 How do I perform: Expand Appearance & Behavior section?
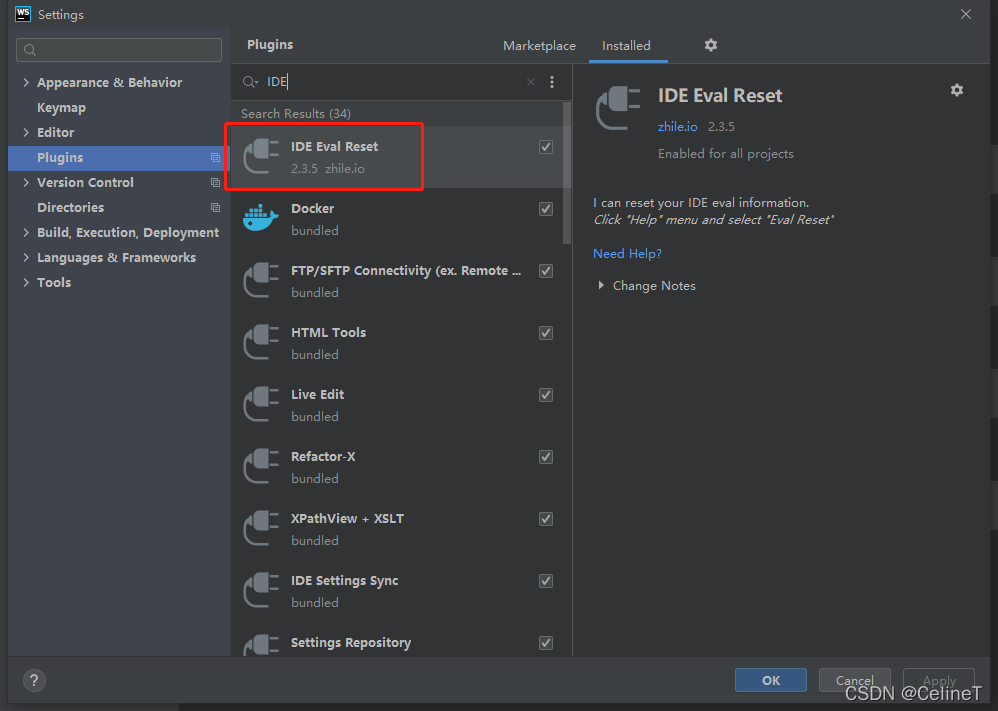point(26,82)
